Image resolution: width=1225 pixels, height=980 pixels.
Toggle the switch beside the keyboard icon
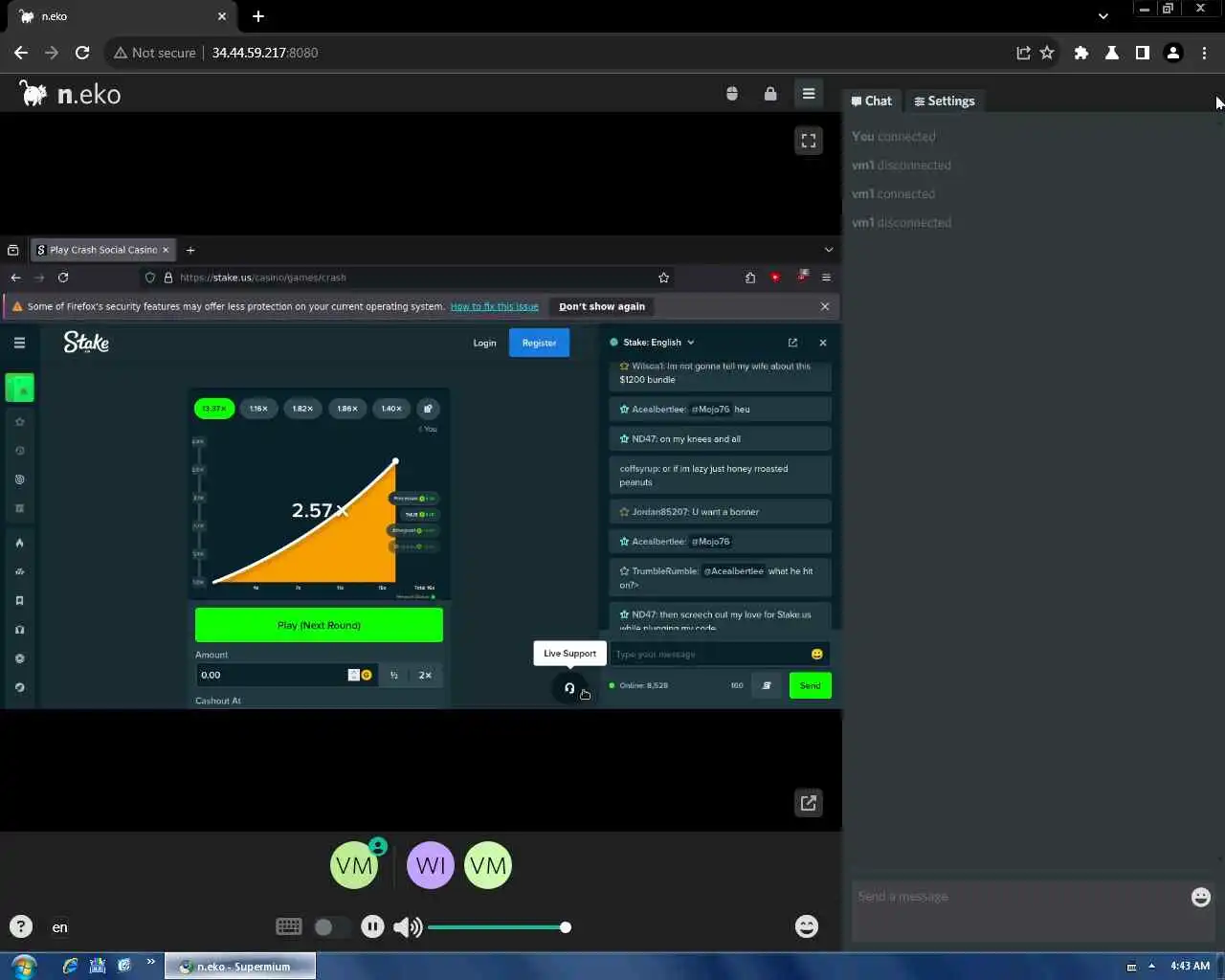(x=330, y=926)
